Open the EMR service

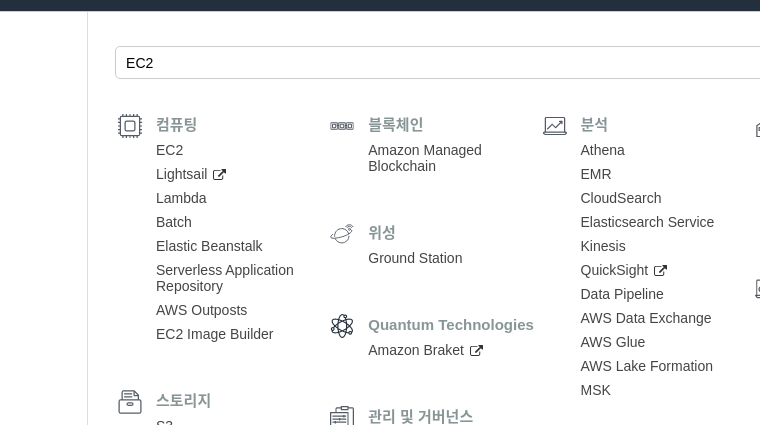point(596,174)
